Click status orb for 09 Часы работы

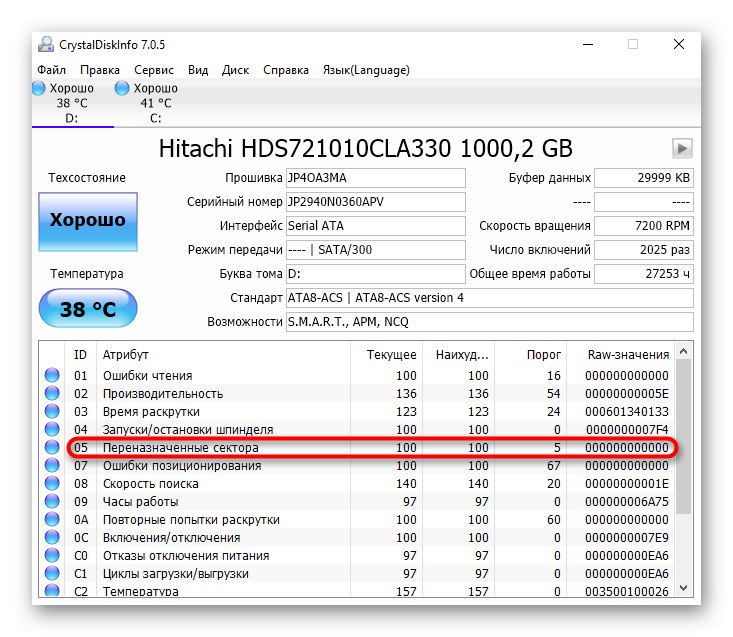tap(52, 502)
